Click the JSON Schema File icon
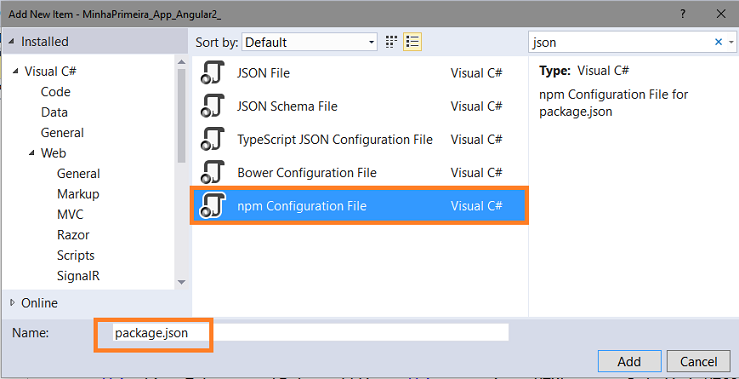The width and height of the screenshot is (739, 379). point(213,106)
